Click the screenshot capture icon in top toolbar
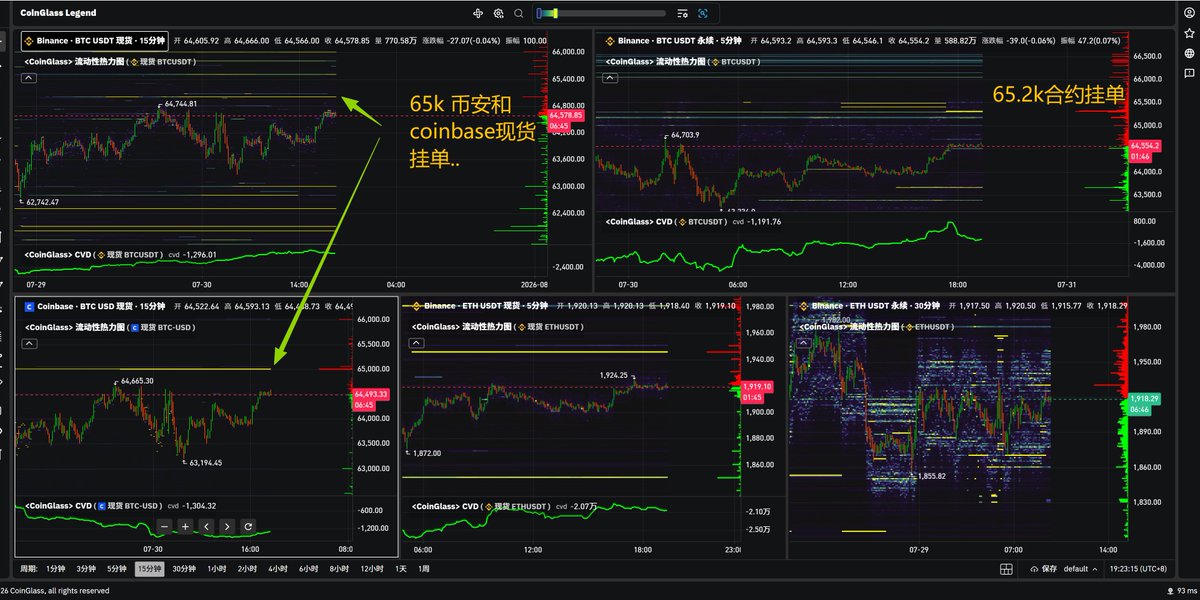The width and height of the screenshot is (1200, 600). pos(702,13)
